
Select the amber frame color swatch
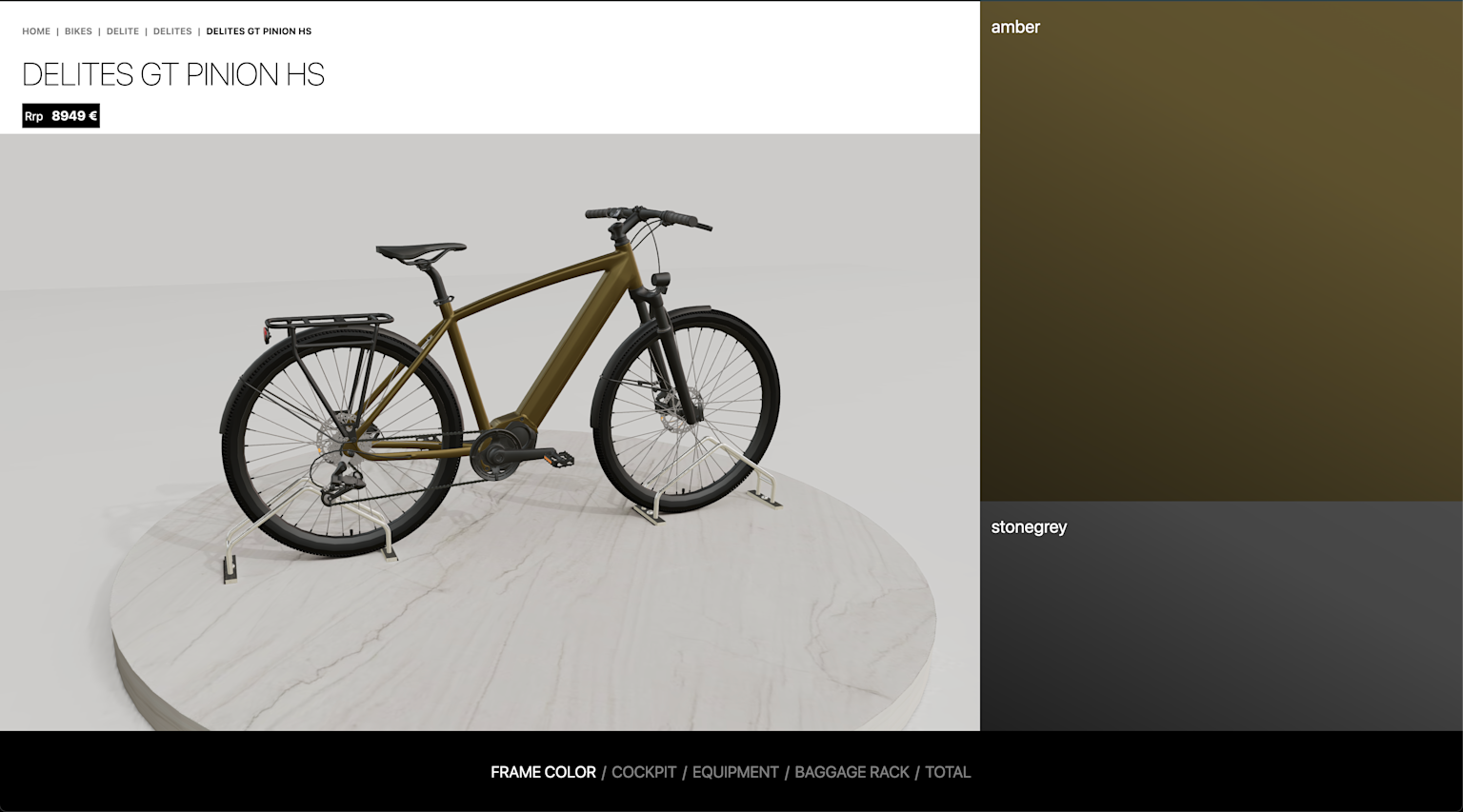point(1221,251)
